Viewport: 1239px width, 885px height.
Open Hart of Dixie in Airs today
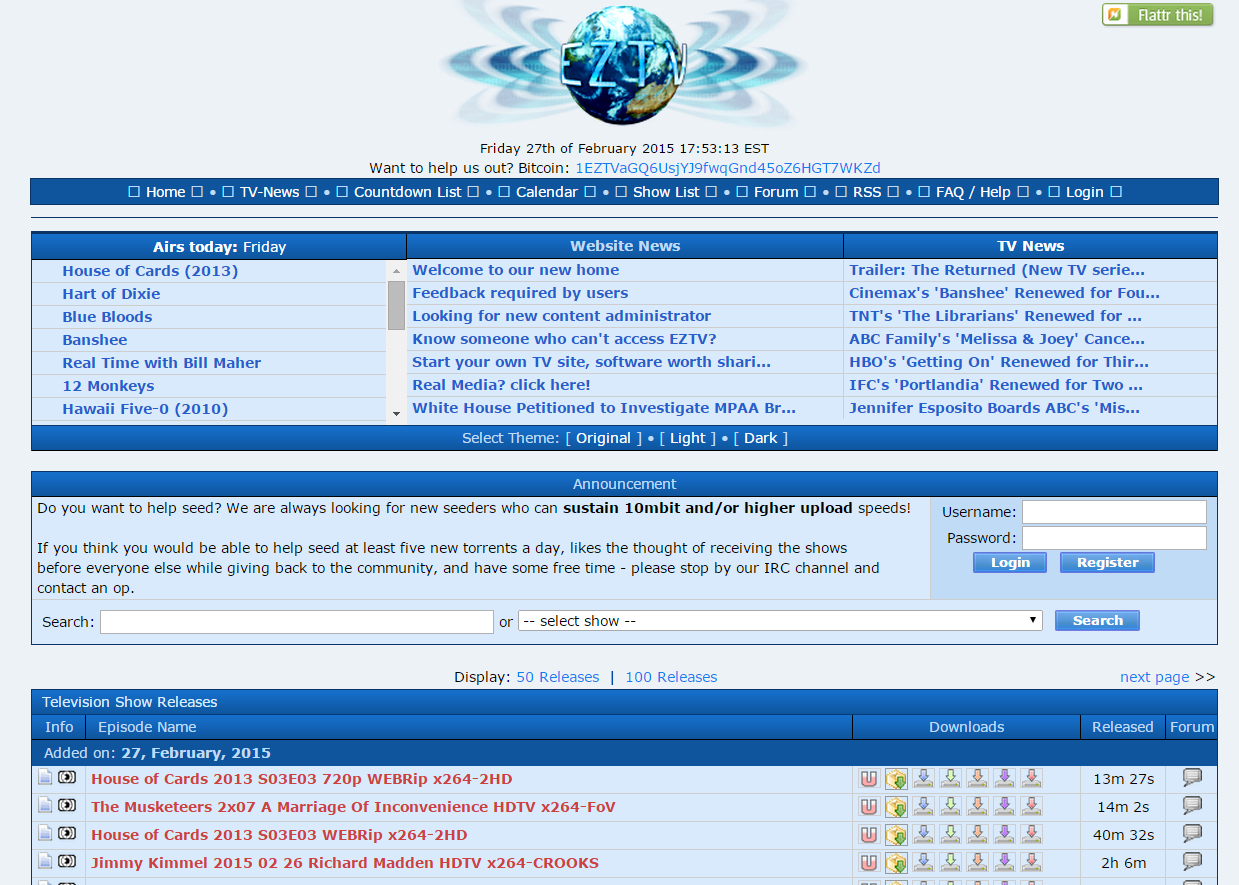(x=111, y=294)
